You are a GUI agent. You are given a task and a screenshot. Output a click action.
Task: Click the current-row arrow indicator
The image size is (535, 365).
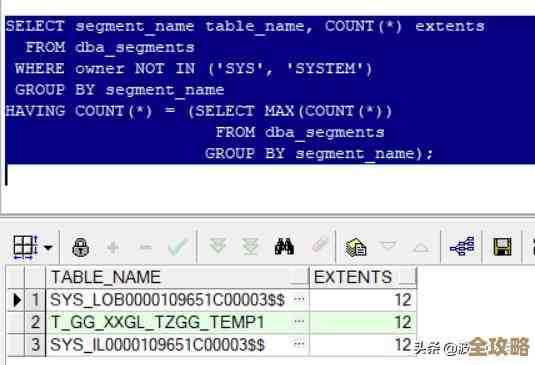pyautogui.click(x=16, y=300)
